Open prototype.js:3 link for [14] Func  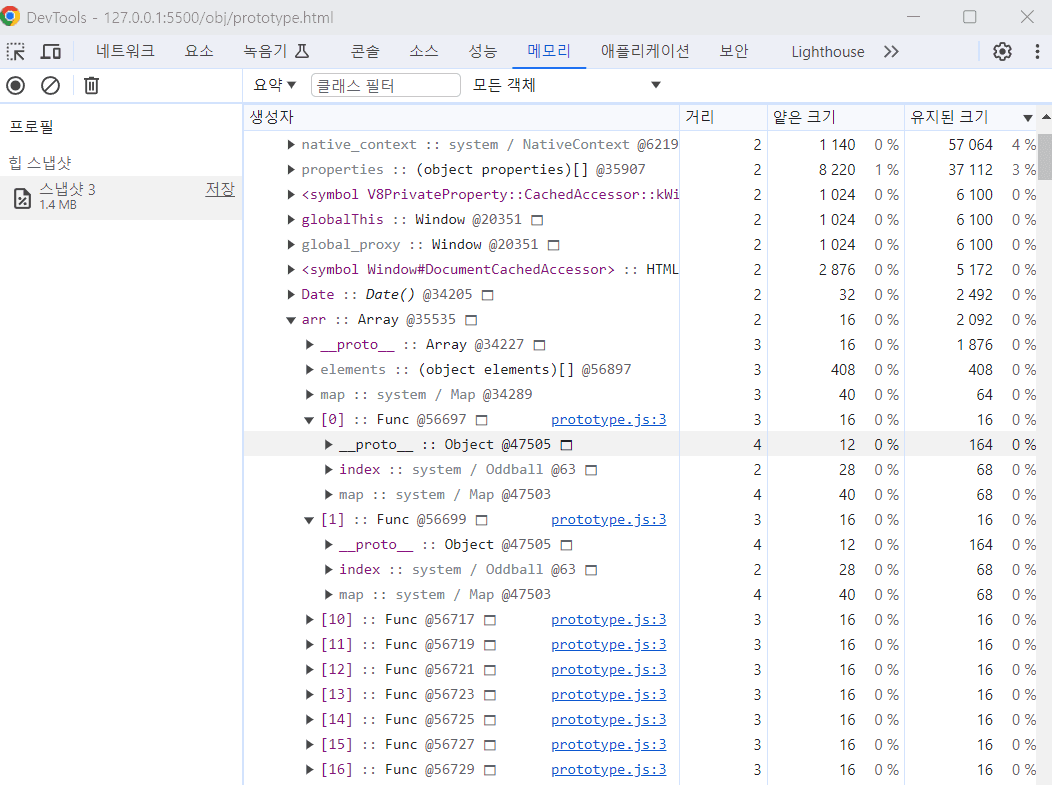[609, 720]
